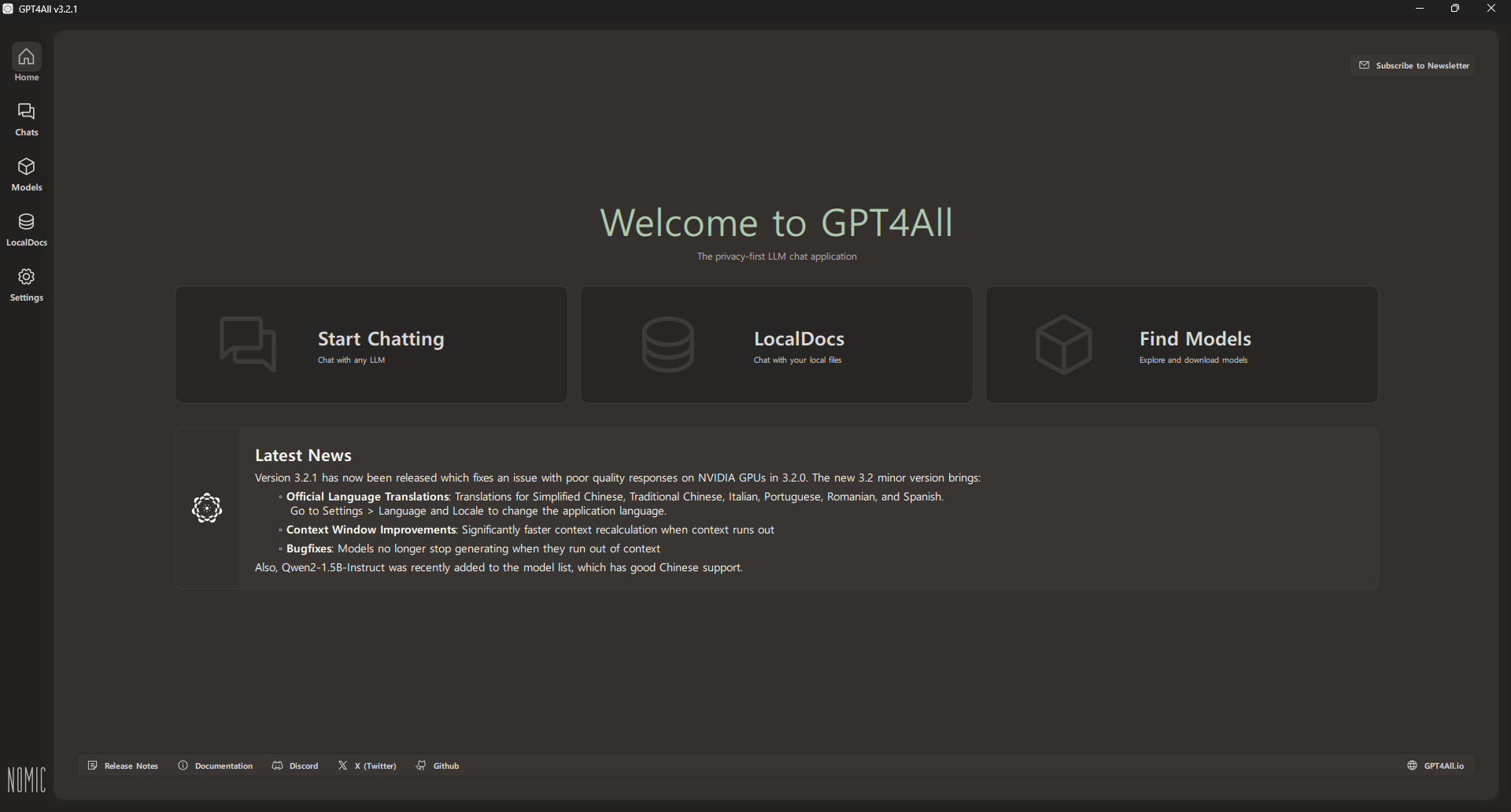Click the Latest News heading
The height and width of the screenshot is (812, 1511).
(x=303, y=456)
